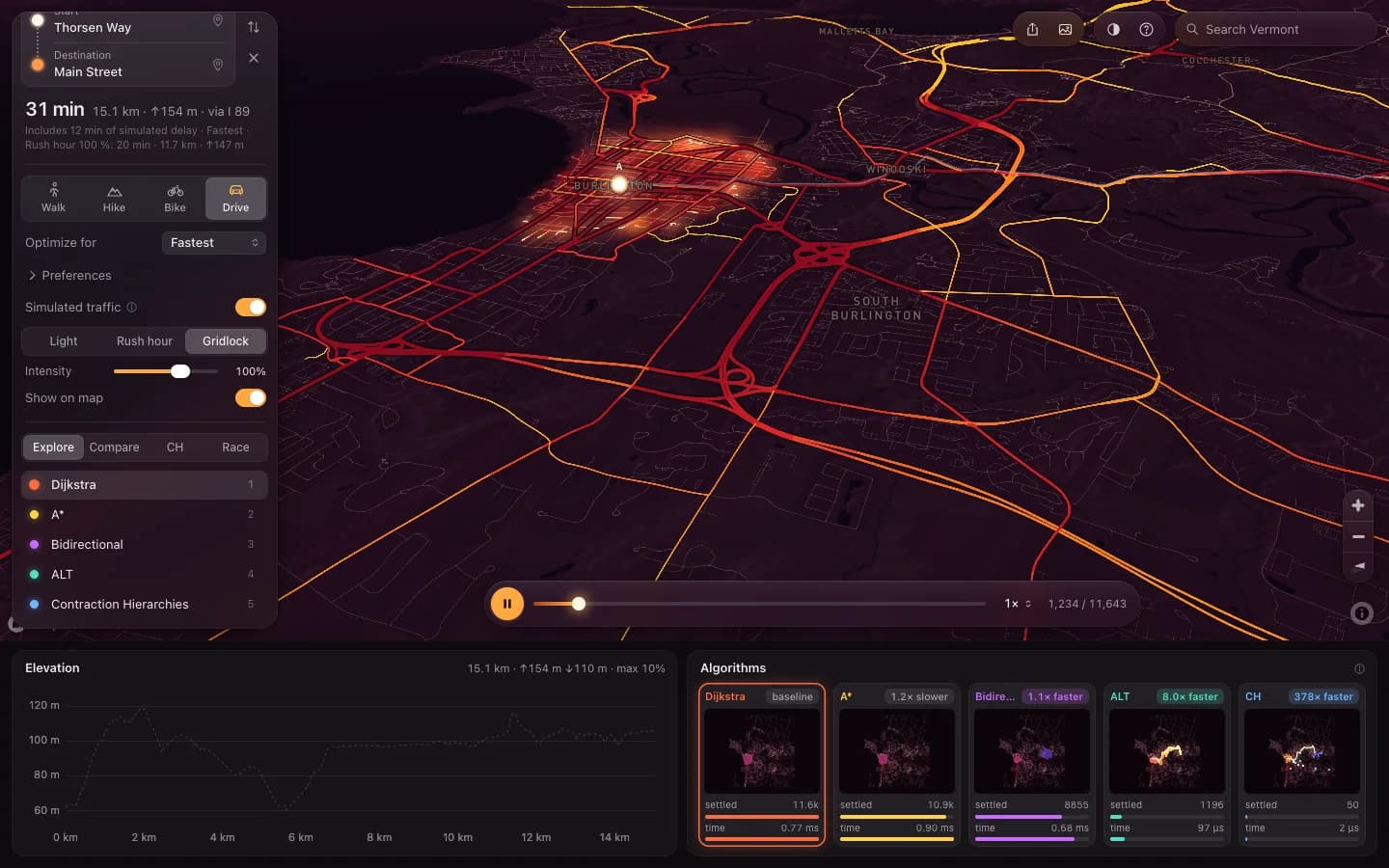Swap start and destination with the arrows icon

(x=254, y=27)
